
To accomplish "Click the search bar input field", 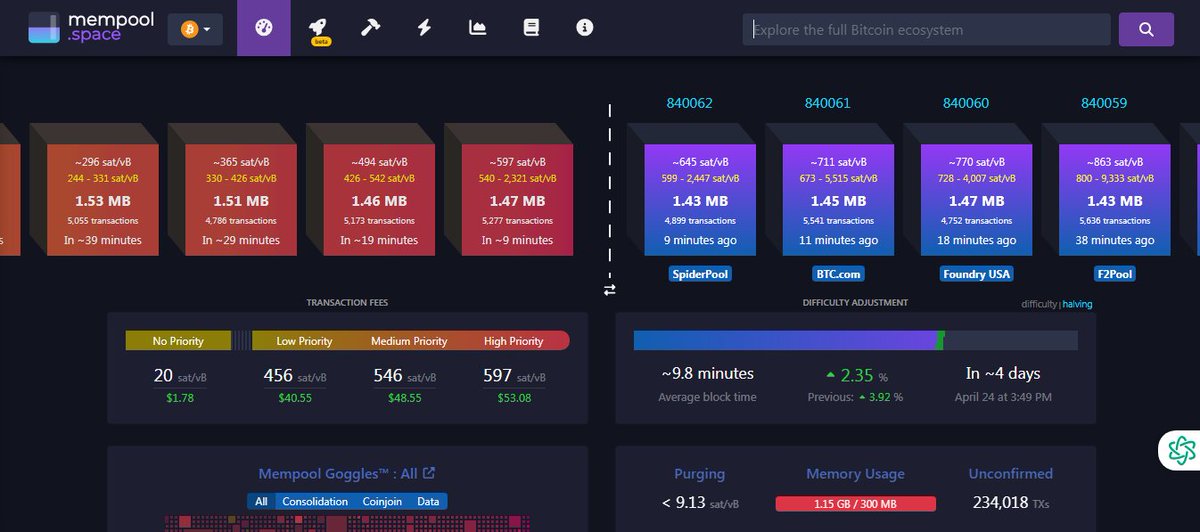I will coord(927,29).
